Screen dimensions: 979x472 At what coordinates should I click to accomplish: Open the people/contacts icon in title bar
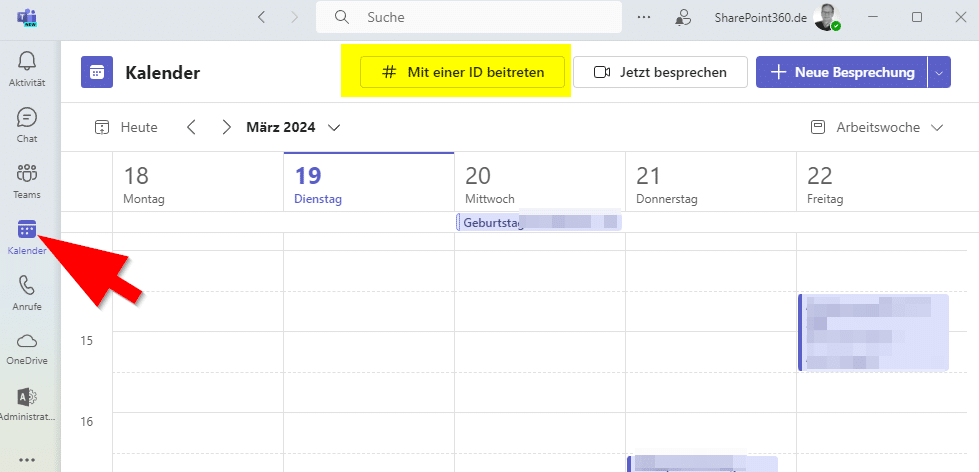point(683,17)
